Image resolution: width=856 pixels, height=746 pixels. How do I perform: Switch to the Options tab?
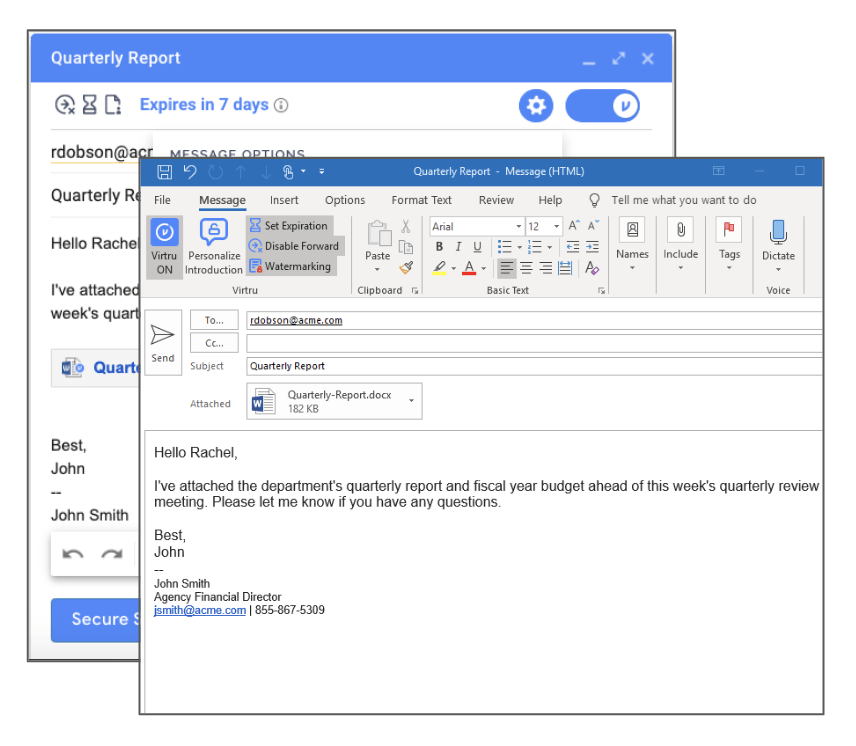345,200
